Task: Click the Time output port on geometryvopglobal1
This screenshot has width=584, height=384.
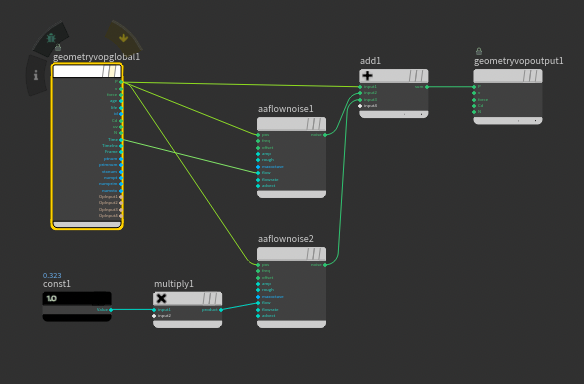Action: 121,140
